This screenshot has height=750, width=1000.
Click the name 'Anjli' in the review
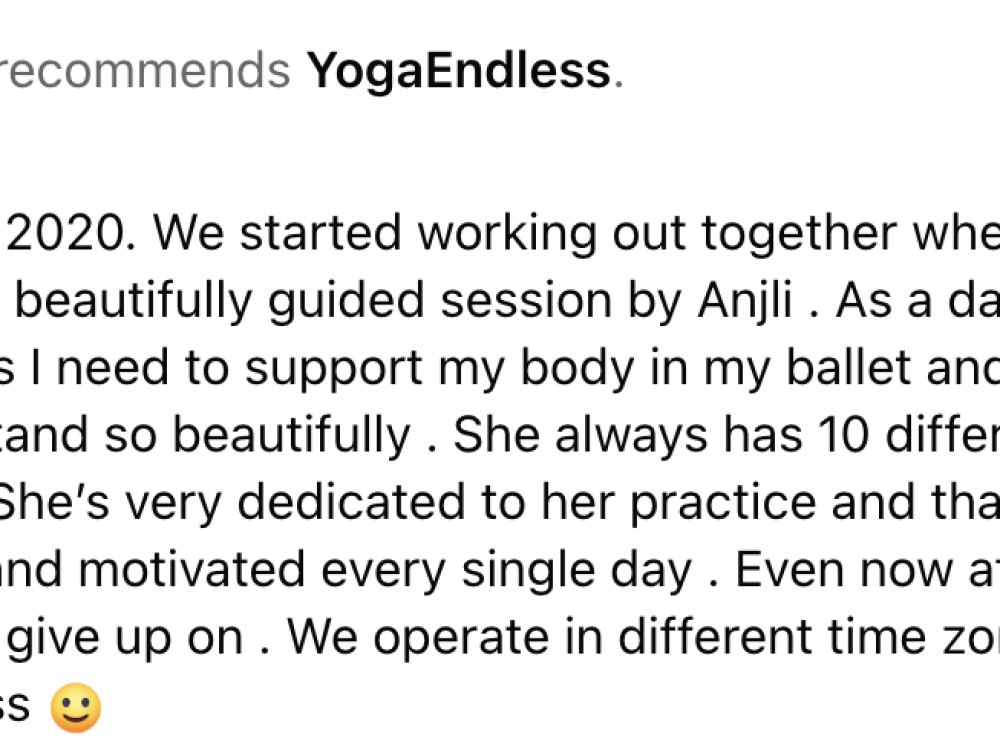[746, 301]
